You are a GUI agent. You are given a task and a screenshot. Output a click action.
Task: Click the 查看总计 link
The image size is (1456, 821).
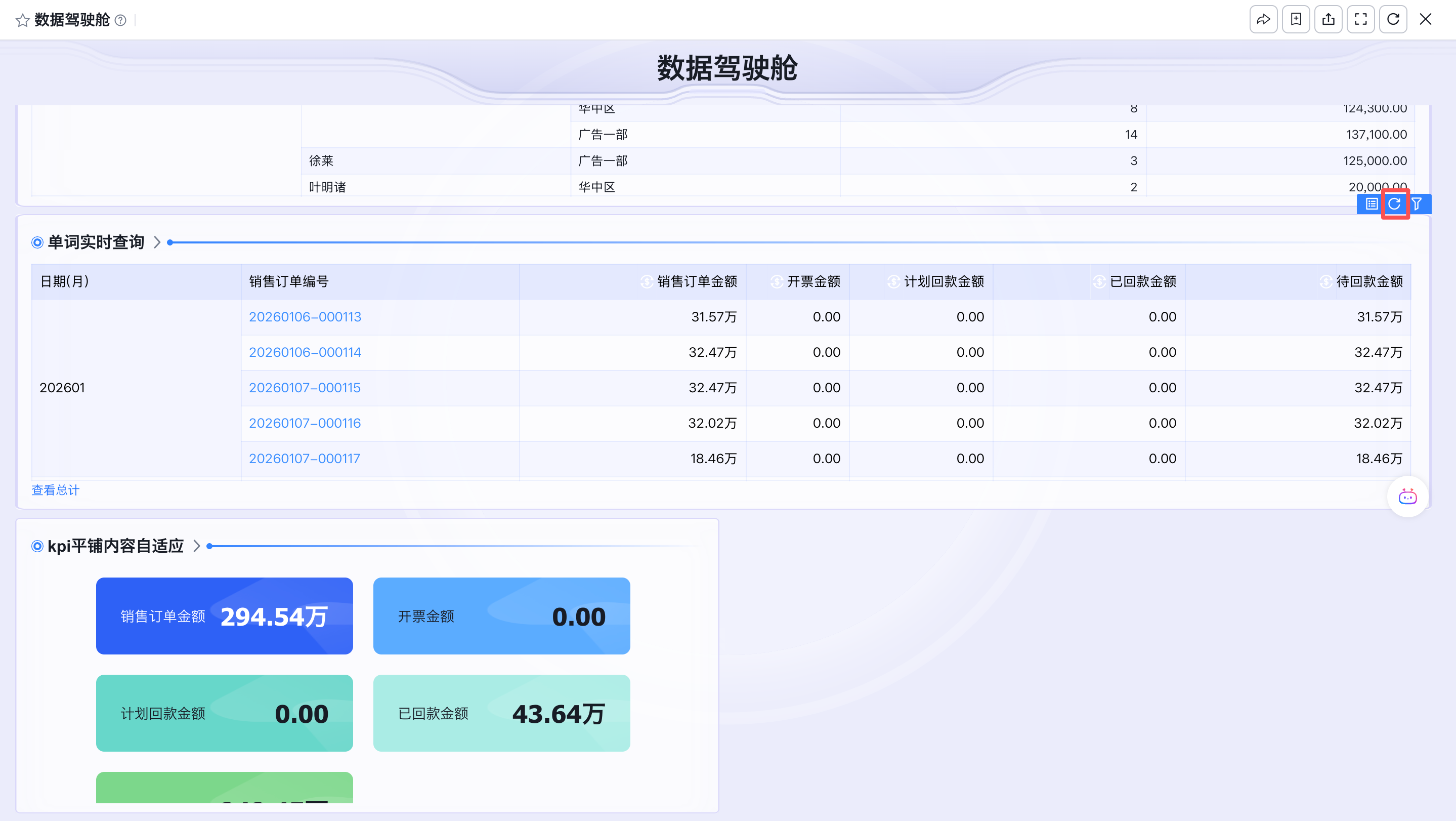tap(55, 490)
